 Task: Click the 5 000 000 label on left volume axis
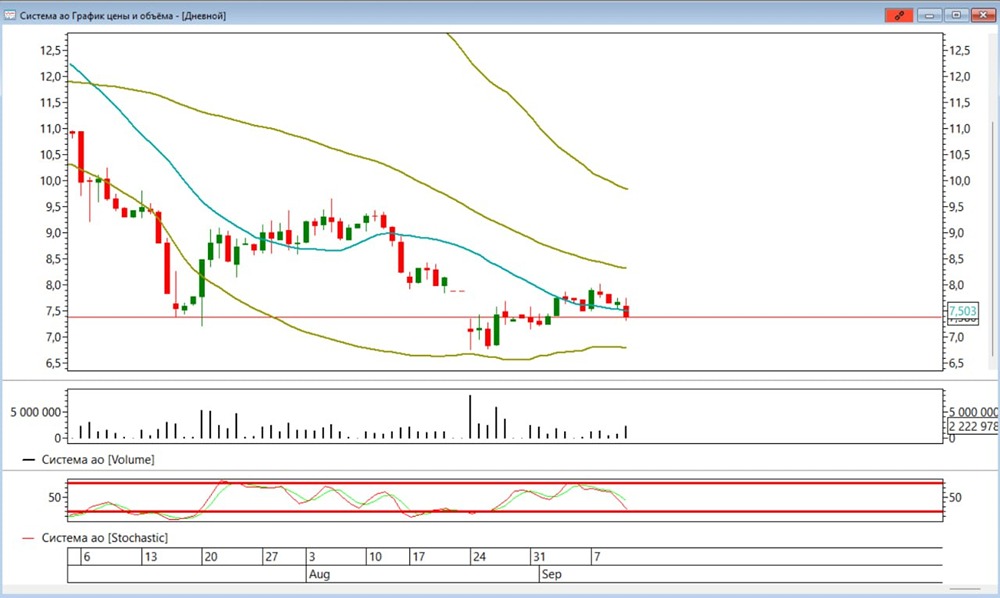(x=36, y=412)
